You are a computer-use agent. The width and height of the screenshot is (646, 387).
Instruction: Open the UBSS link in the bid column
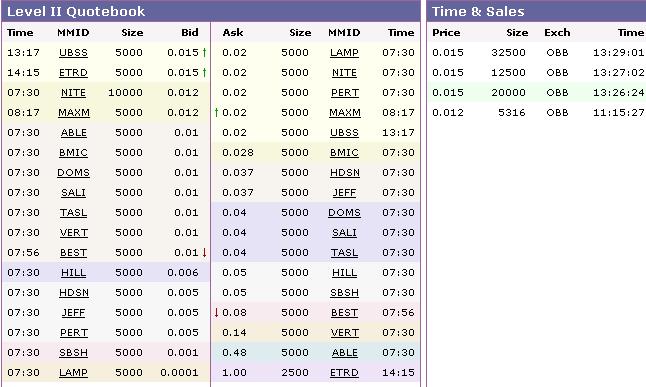point(73,53)
